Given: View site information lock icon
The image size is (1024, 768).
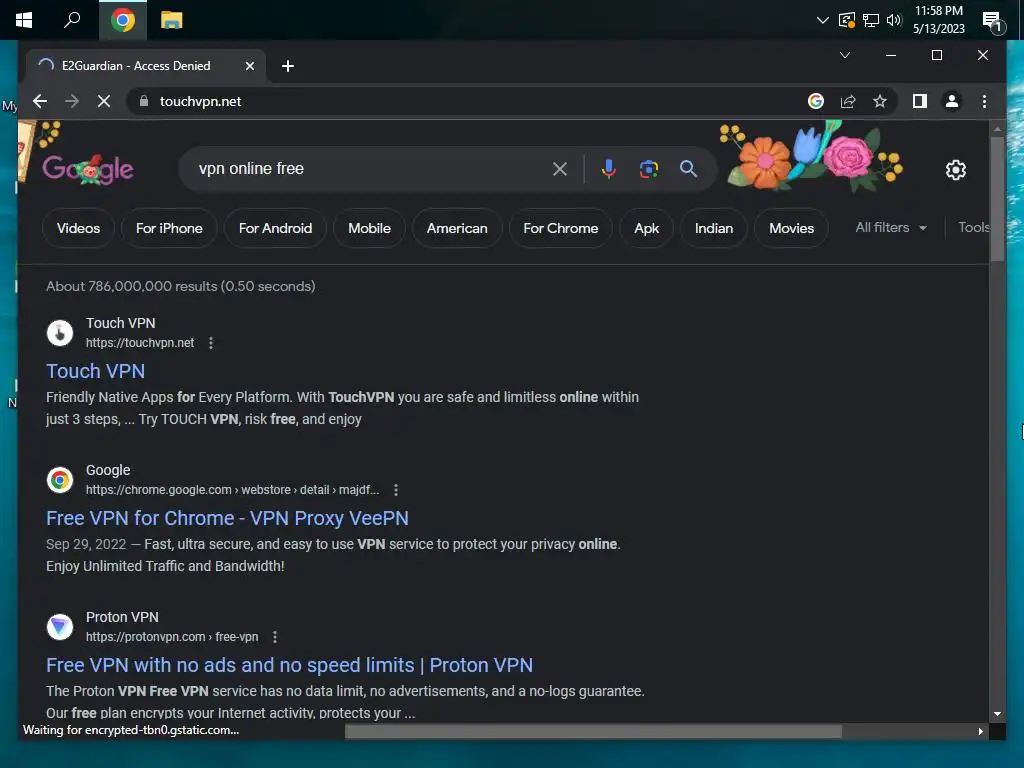Looking at the screenshot, I should pyautogui.click(x=144, y=101).
